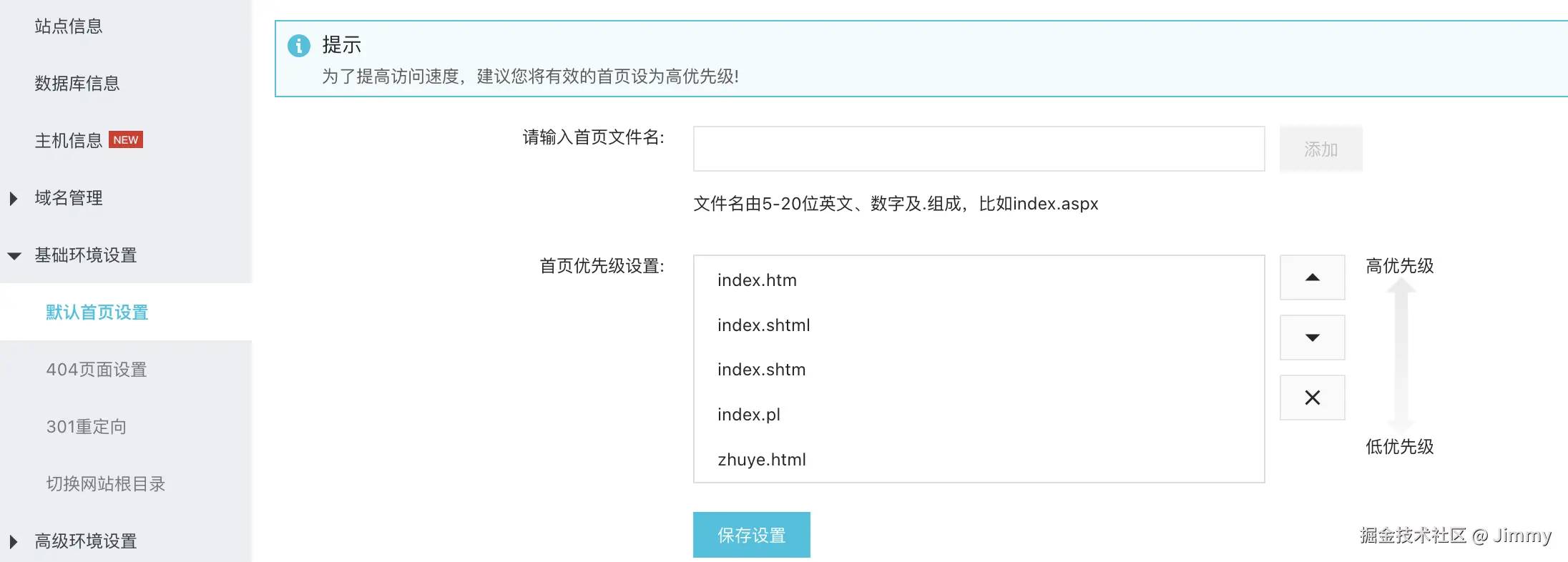The height and width of the screenshot is (562, 1568).
Task: Click the X icon to remove selected homepage
Action: 1312,398
